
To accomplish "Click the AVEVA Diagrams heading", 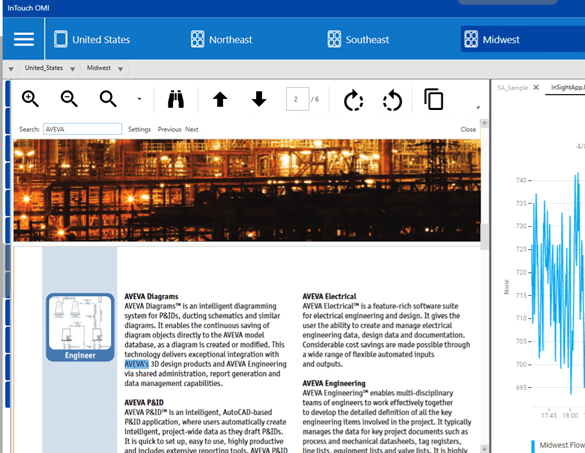I will click(x=151, y=296).
